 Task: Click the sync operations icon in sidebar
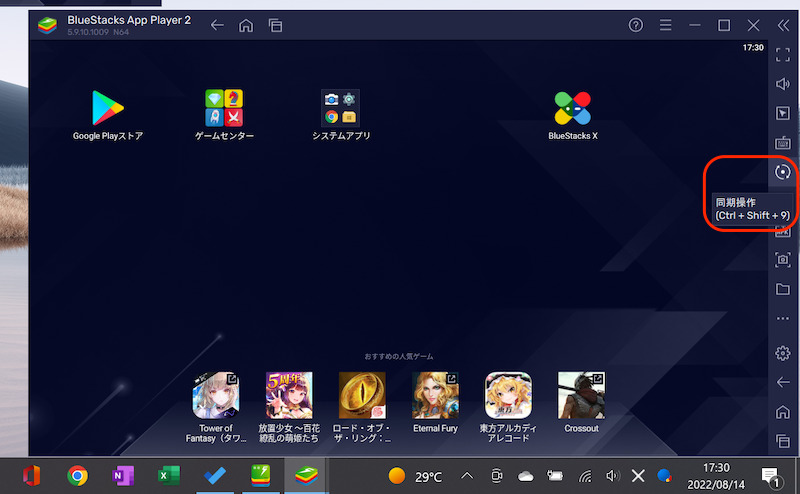(783, 172)
